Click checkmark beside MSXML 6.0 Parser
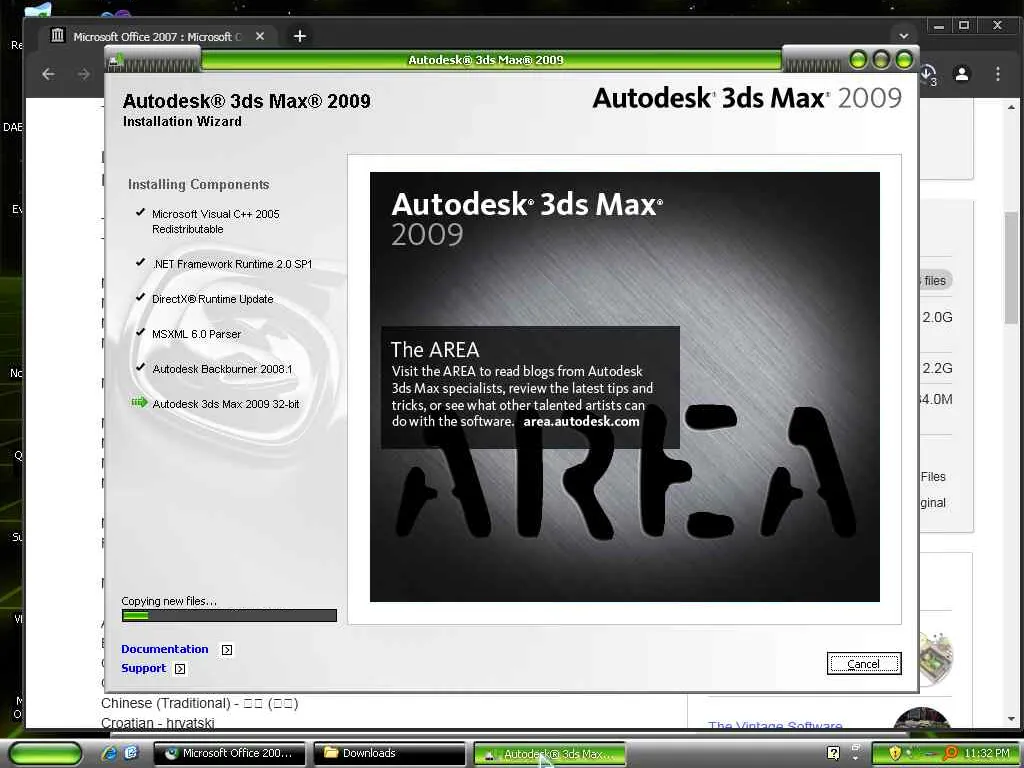 click(x=140, y=332)
